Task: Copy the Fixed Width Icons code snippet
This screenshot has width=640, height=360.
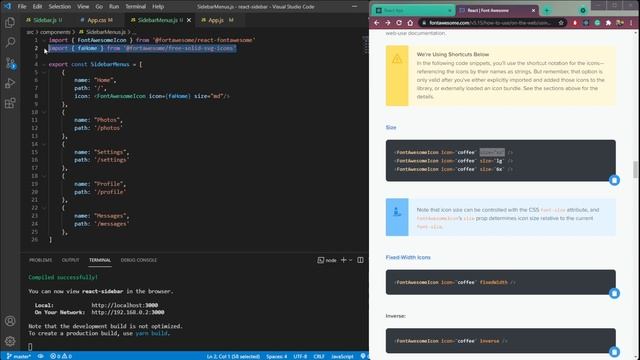Action: [614, 293]
